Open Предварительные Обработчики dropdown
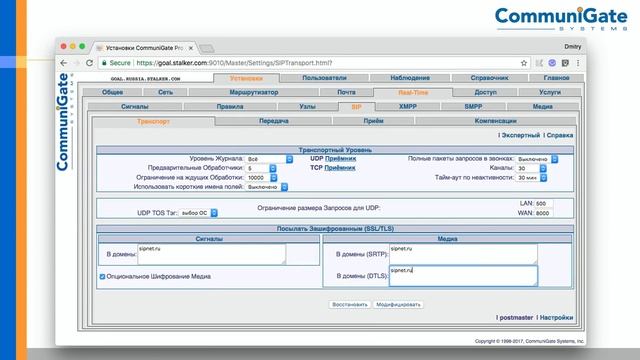This screenshot has height=360, width=640. coord(261,168)
